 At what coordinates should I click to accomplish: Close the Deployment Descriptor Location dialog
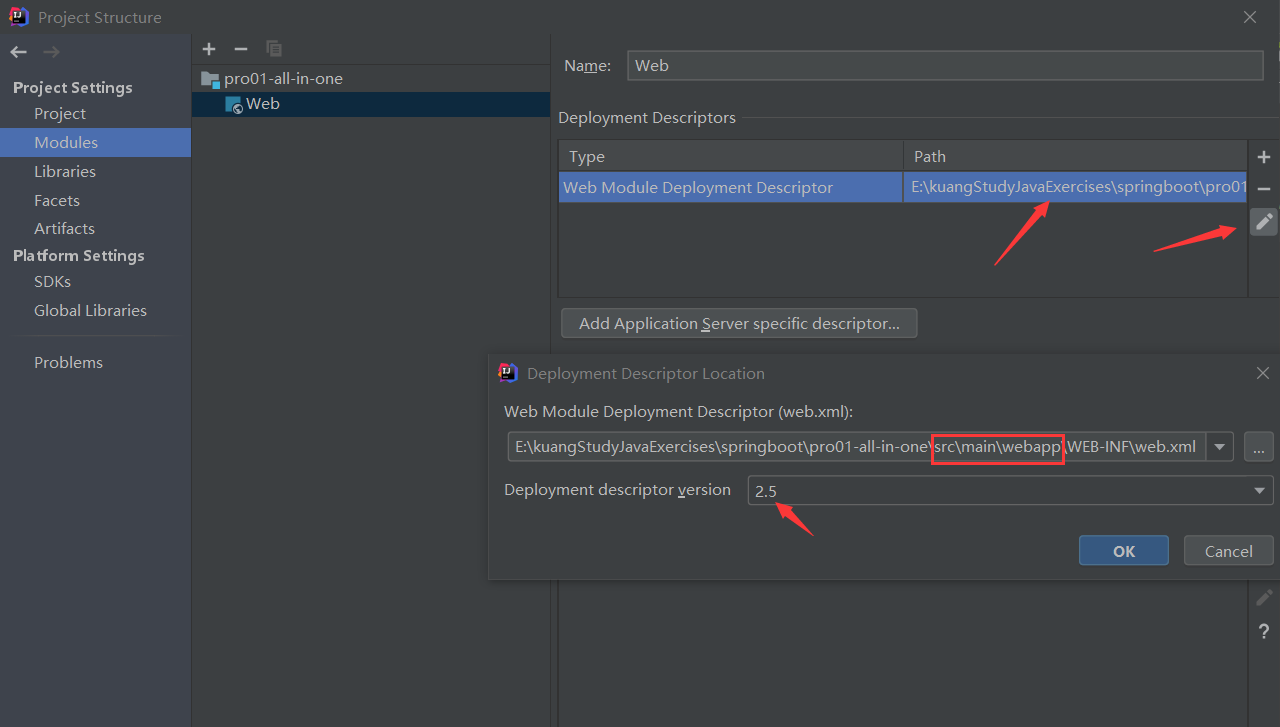click(1263, 373)
